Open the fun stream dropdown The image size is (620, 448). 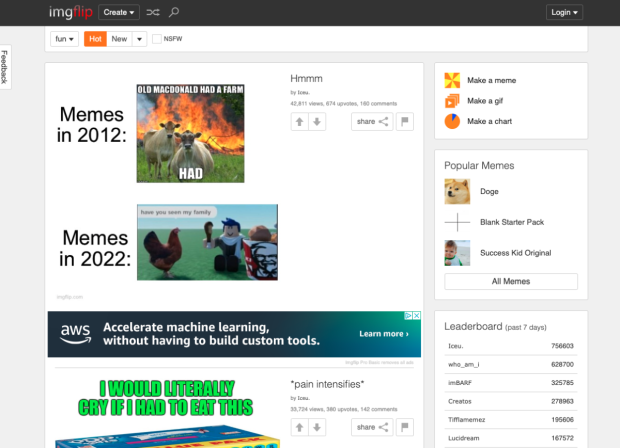(x=65, y=39)
